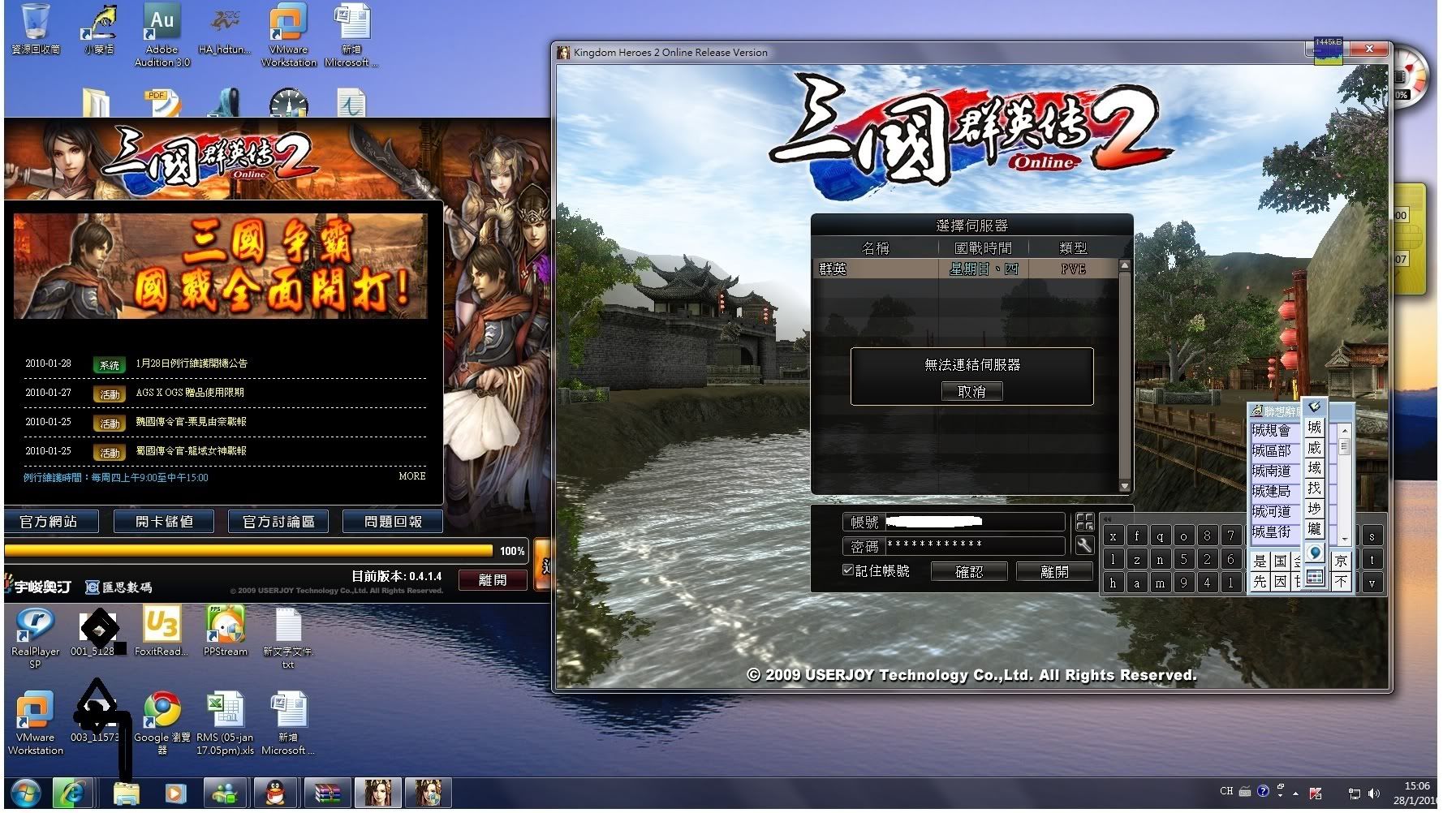Click the volume speaker tray icon

(1374, 793)
